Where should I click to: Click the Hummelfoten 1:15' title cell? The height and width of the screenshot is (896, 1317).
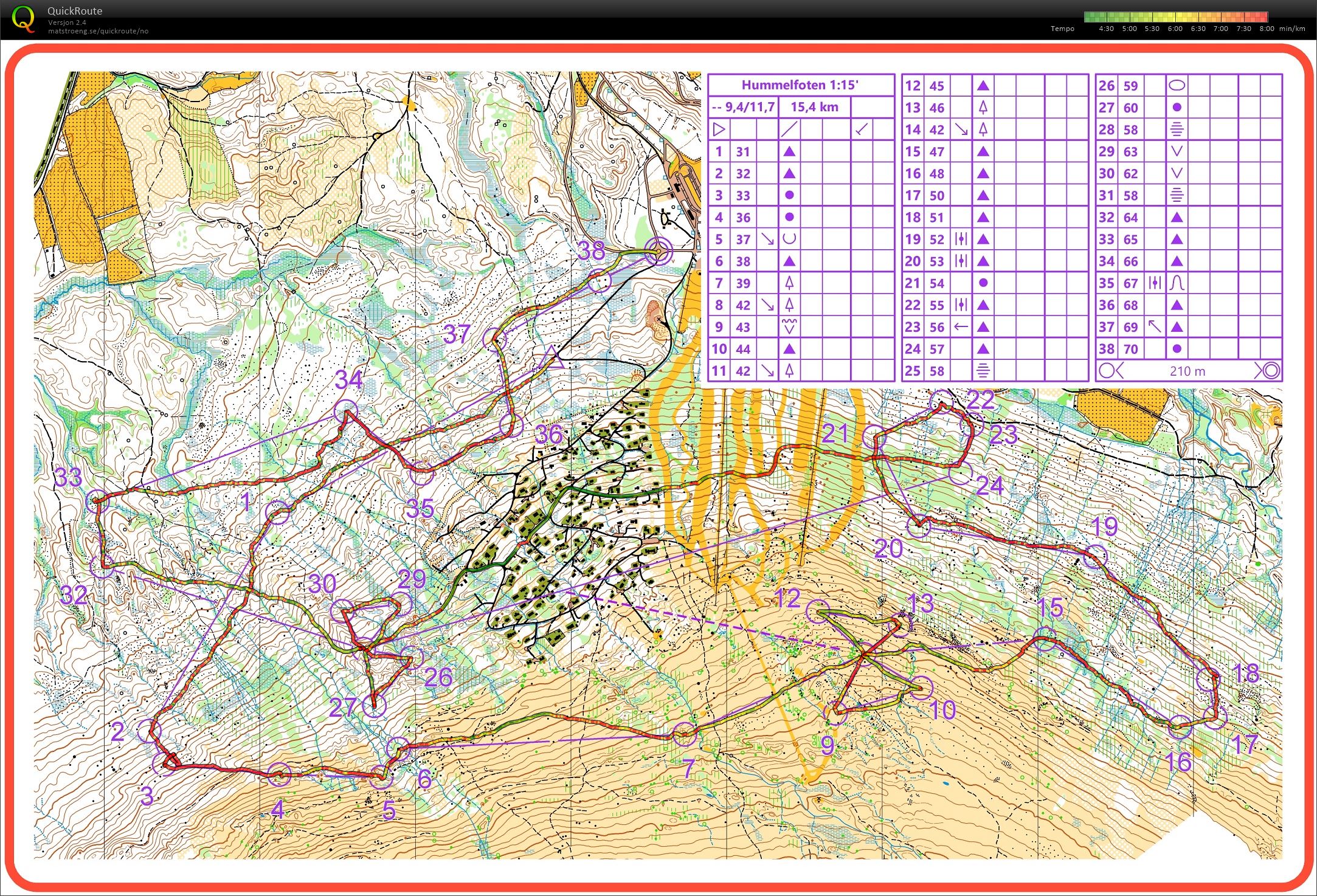(801, 85)
